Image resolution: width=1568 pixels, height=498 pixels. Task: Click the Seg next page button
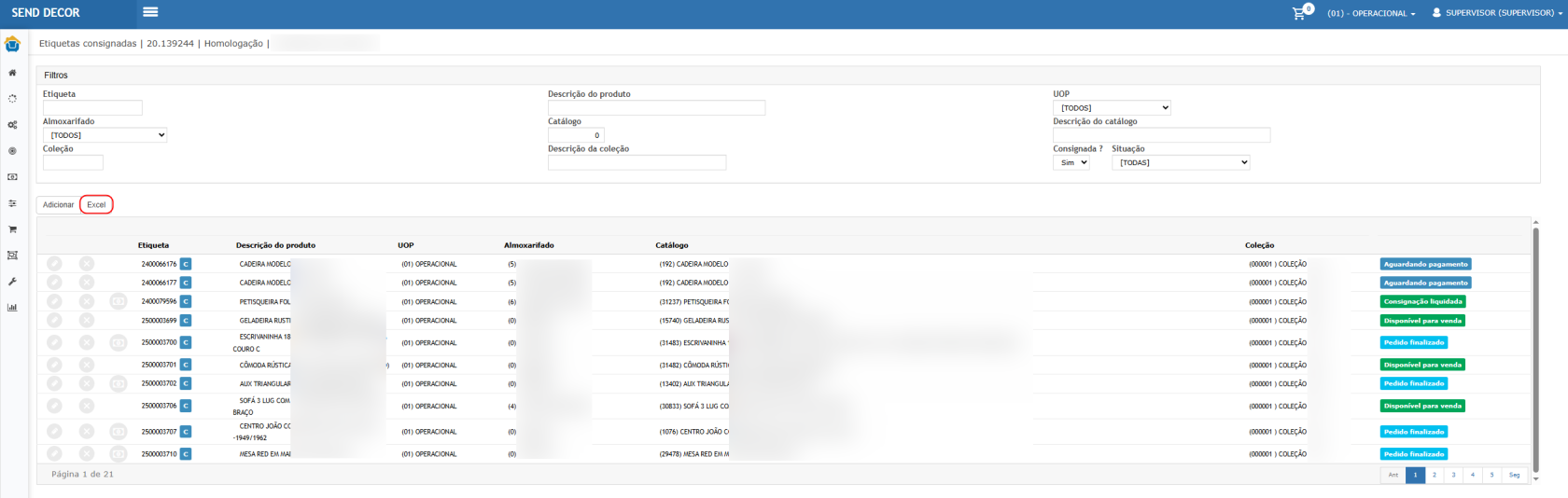point(1514,475)
